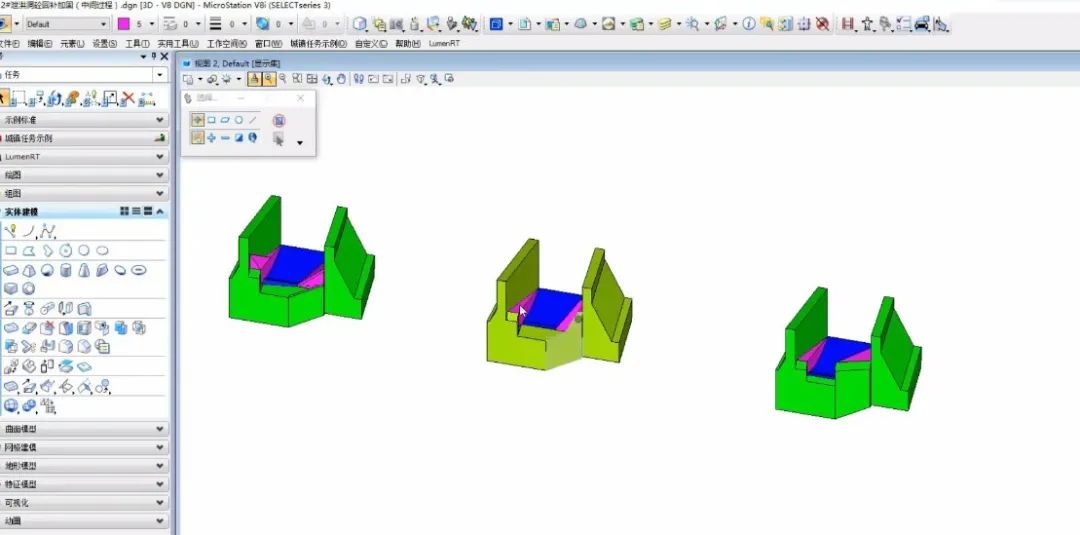Viewport: 1080px width, 535px height.
Task: Click the Pan View hand icon
Action: [341, 79]
